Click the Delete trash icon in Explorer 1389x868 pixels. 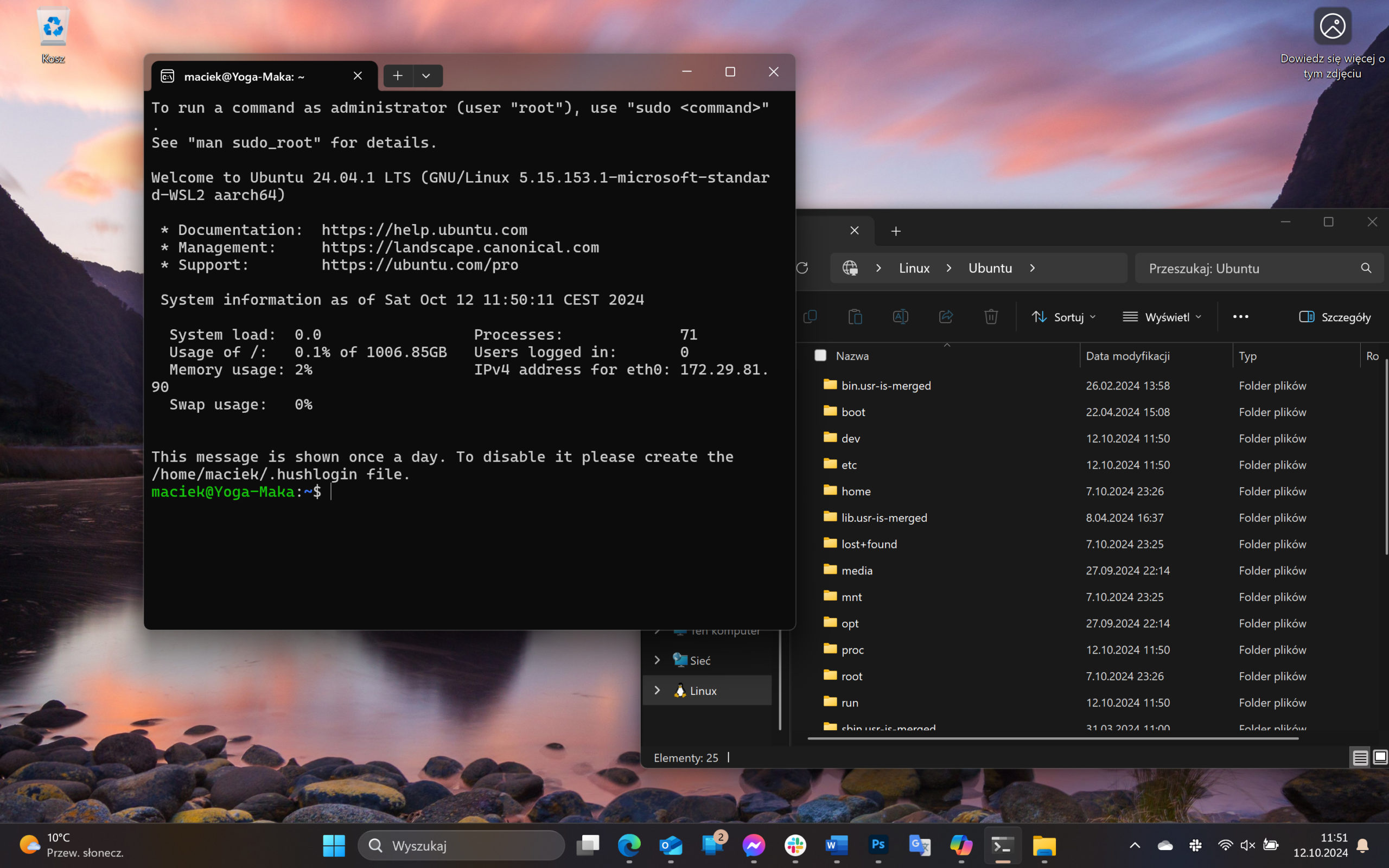tap(991, 316)
